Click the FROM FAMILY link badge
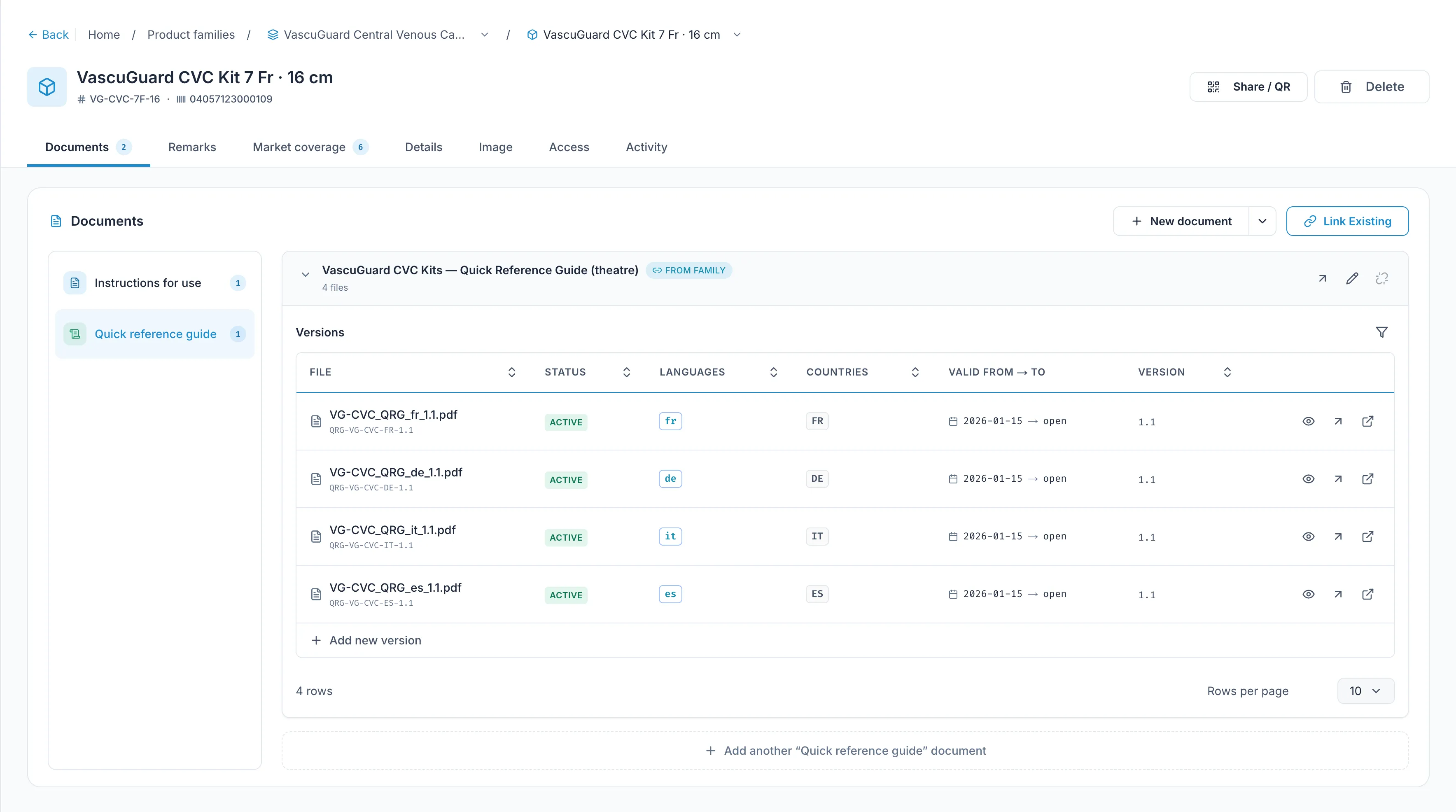This screenshot has height=812, width=1456. tap(689, 271)
